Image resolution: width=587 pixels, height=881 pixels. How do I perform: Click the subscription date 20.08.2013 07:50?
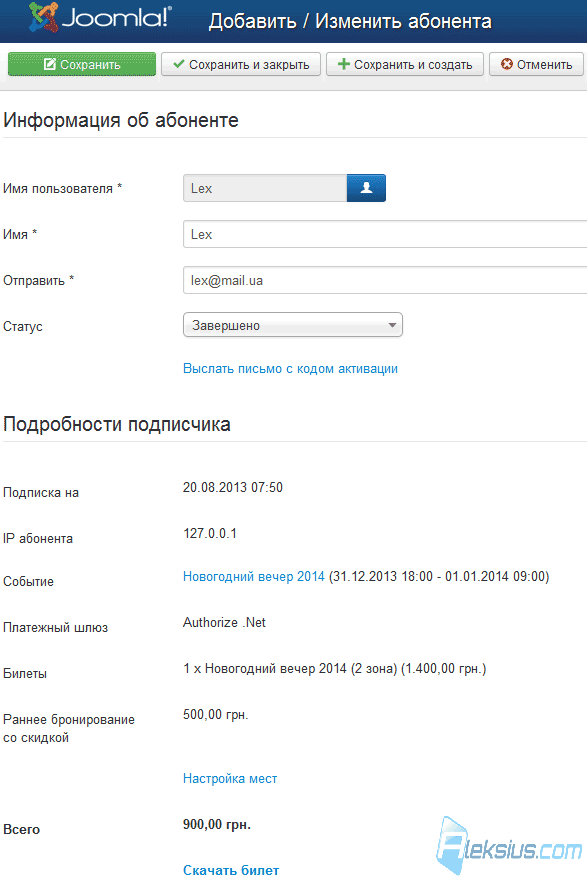point(233,487)
